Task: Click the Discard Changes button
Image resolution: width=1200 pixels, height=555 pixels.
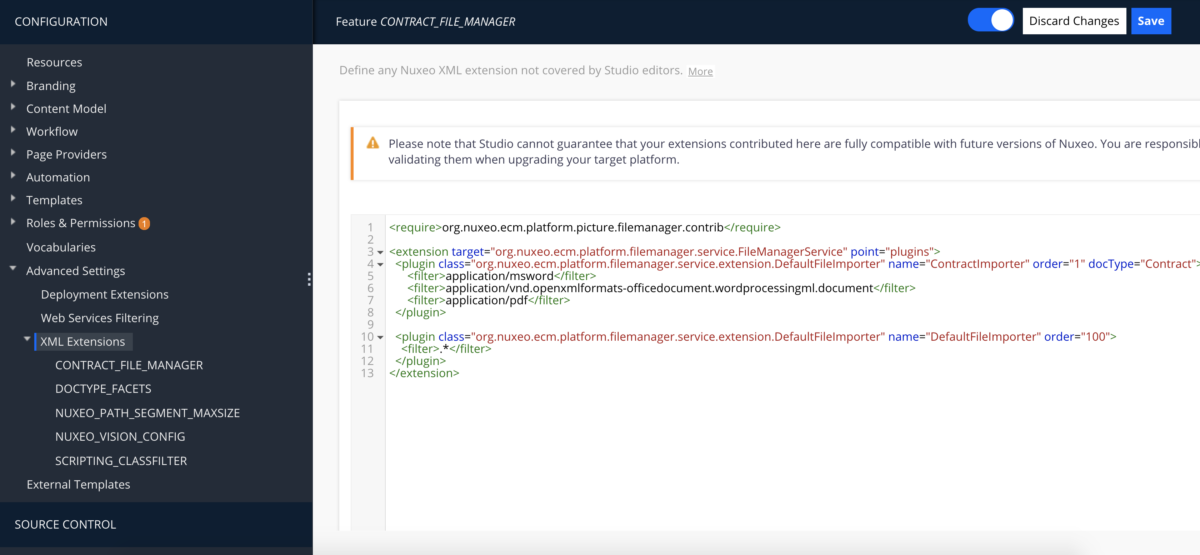Action: pos(1074,21)
